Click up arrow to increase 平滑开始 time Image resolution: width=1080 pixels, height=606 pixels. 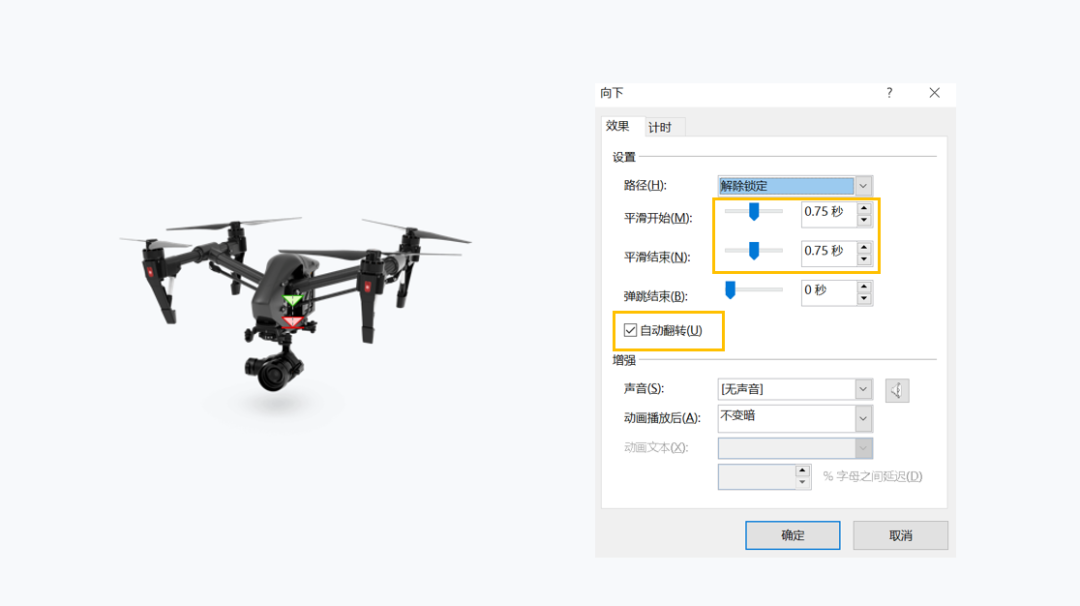tap(864, 207)
